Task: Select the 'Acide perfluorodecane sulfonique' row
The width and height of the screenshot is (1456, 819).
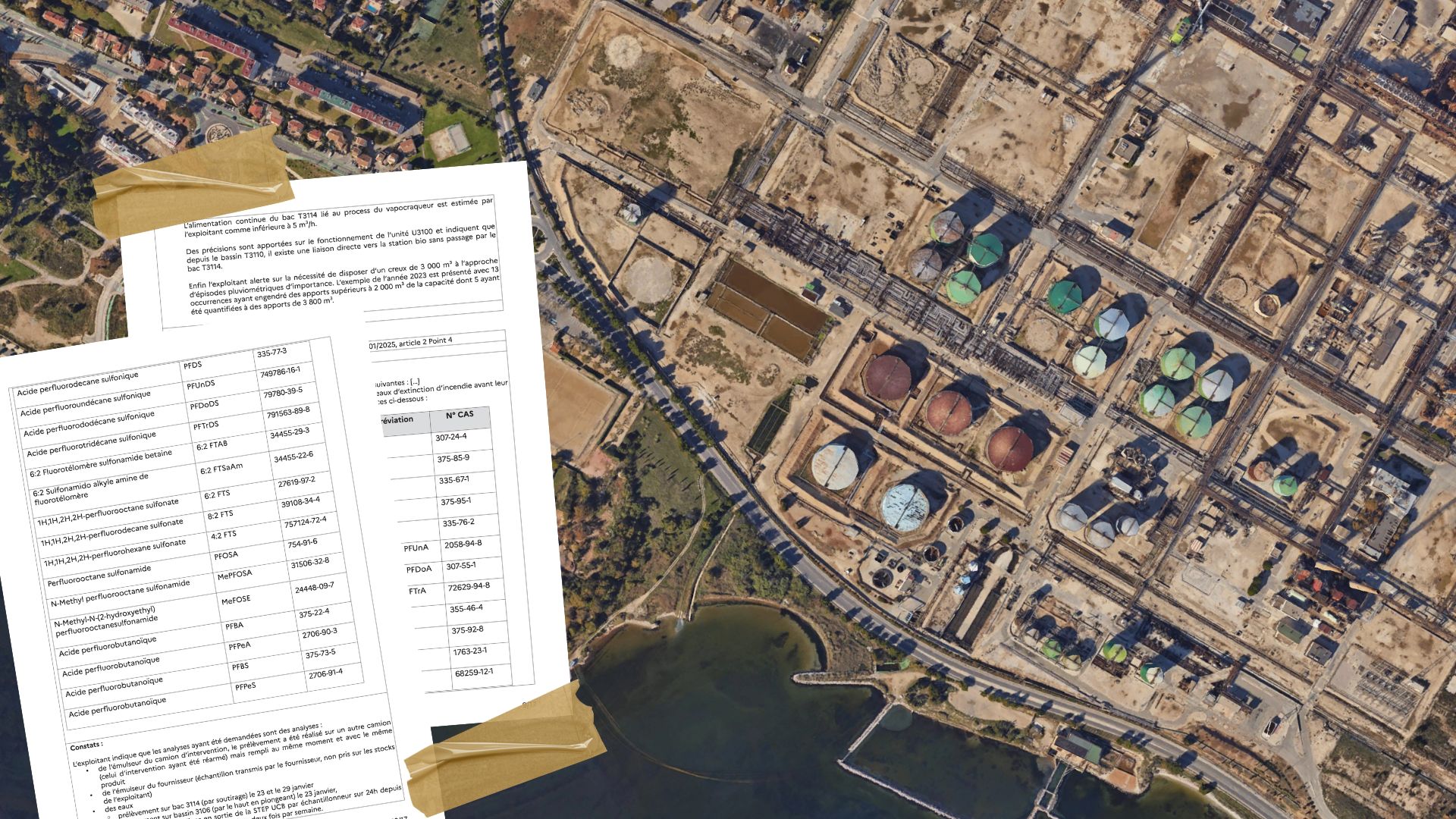Action: [x=78, y=383]
